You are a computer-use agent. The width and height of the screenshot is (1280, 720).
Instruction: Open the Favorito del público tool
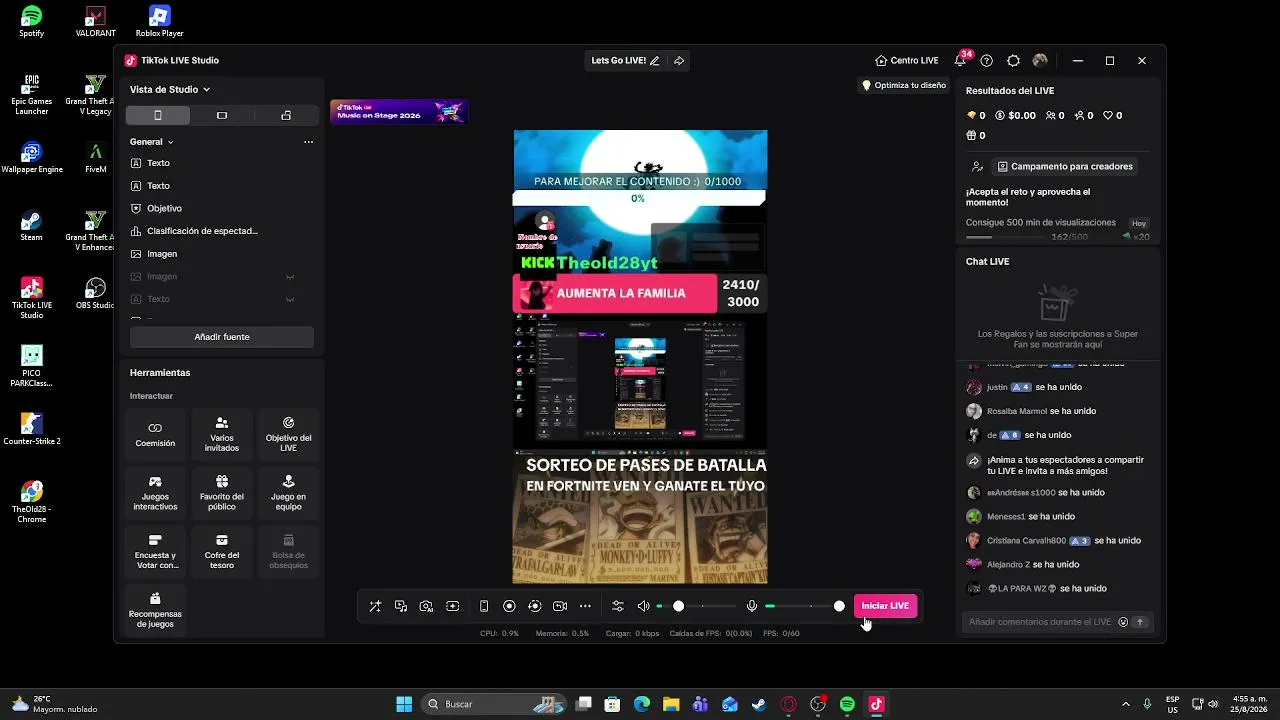(222, 494)
